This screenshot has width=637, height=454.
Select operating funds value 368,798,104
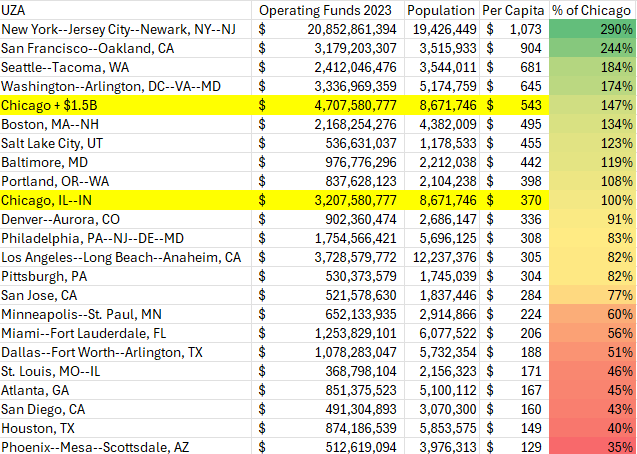click(328, 371)
